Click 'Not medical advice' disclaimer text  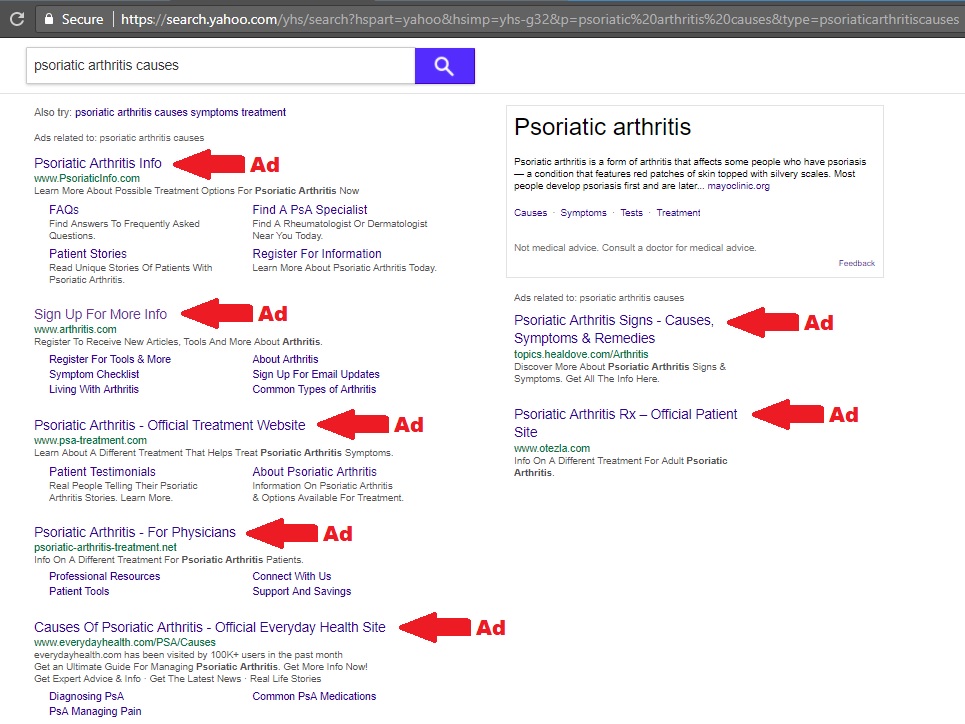[x=635, y=247]
